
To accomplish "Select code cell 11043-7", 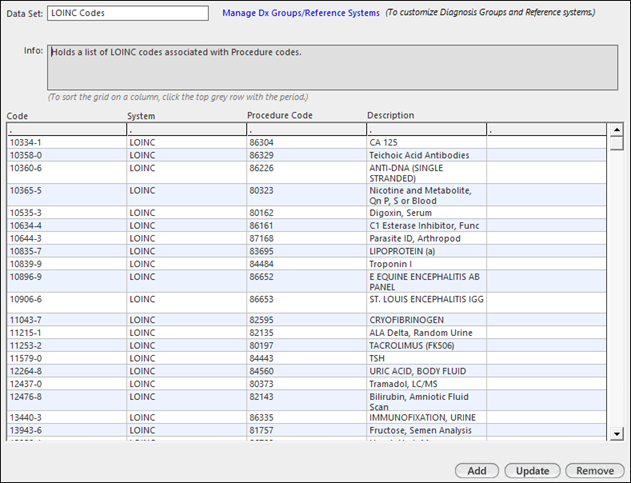I will pos(66,320).
